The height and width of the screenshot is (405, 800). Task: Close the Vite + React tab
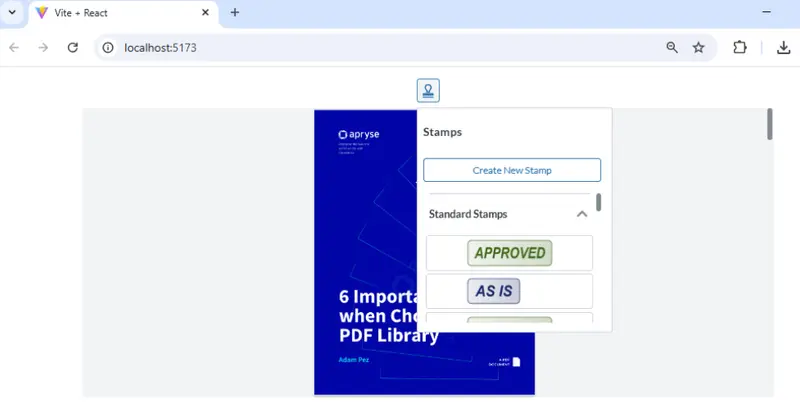tap(205, 13)
